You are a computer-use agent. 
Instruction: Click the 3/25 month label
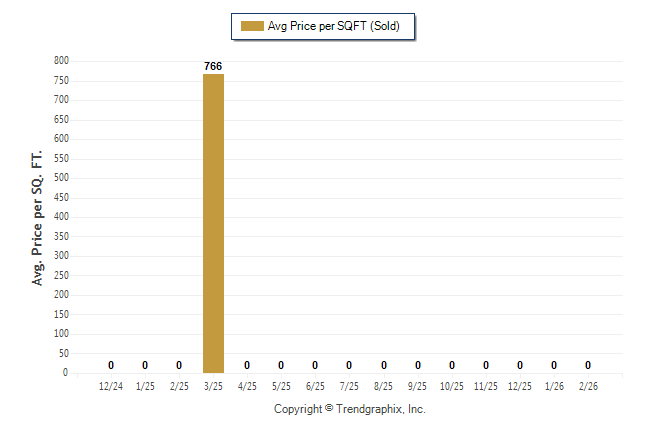(213, 386)
